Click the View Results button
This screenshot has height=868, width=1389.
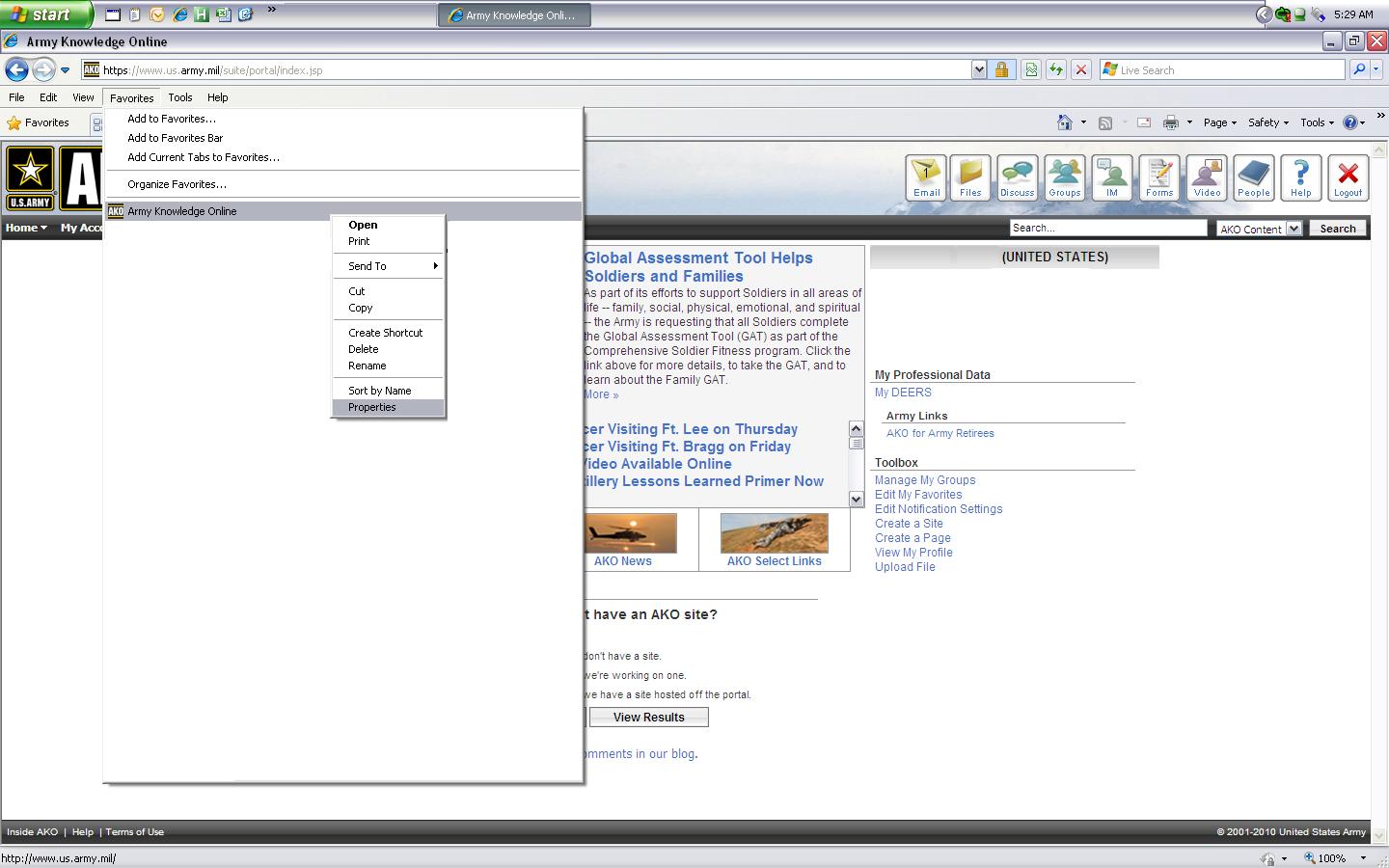pyautogui.click(x=648, y=717)
